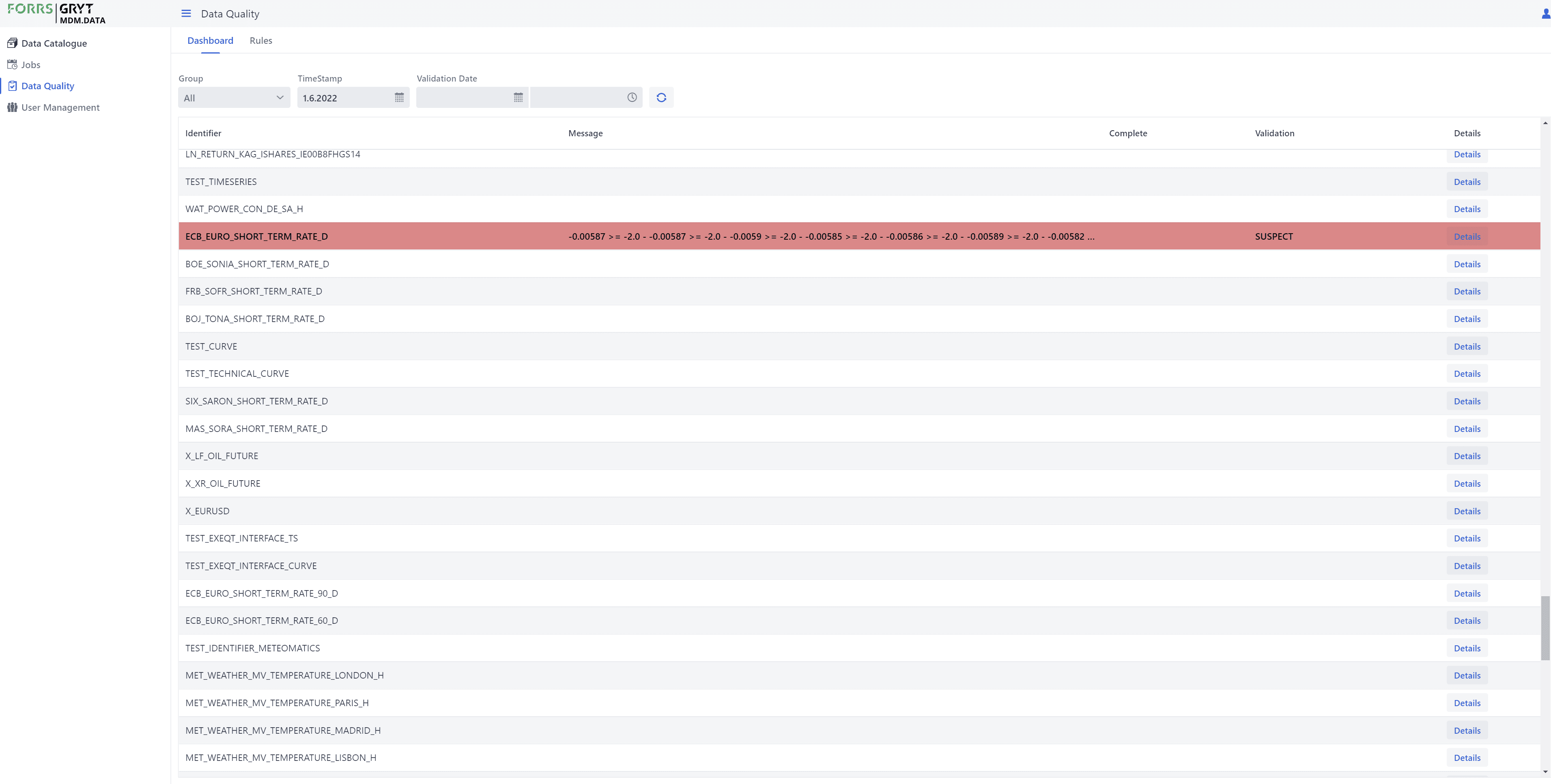
Task: Click the Jobs sidebar icon
Action: click(x=12, y=64)
